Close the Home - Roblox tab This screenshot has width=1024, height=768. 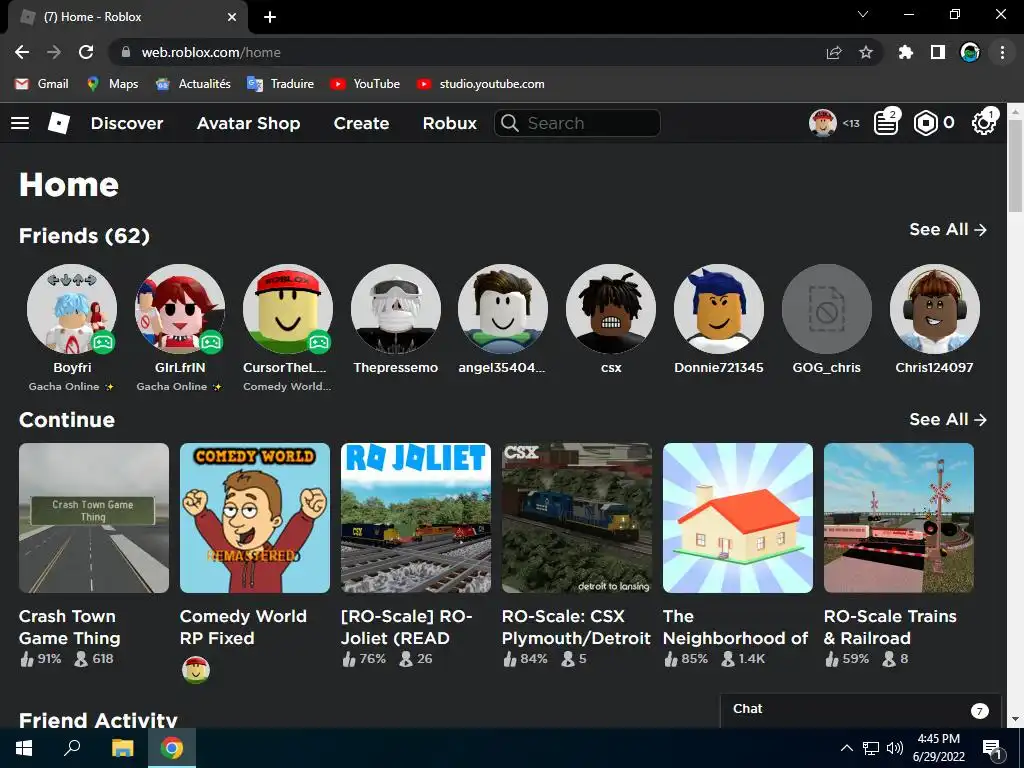point(232,17)
